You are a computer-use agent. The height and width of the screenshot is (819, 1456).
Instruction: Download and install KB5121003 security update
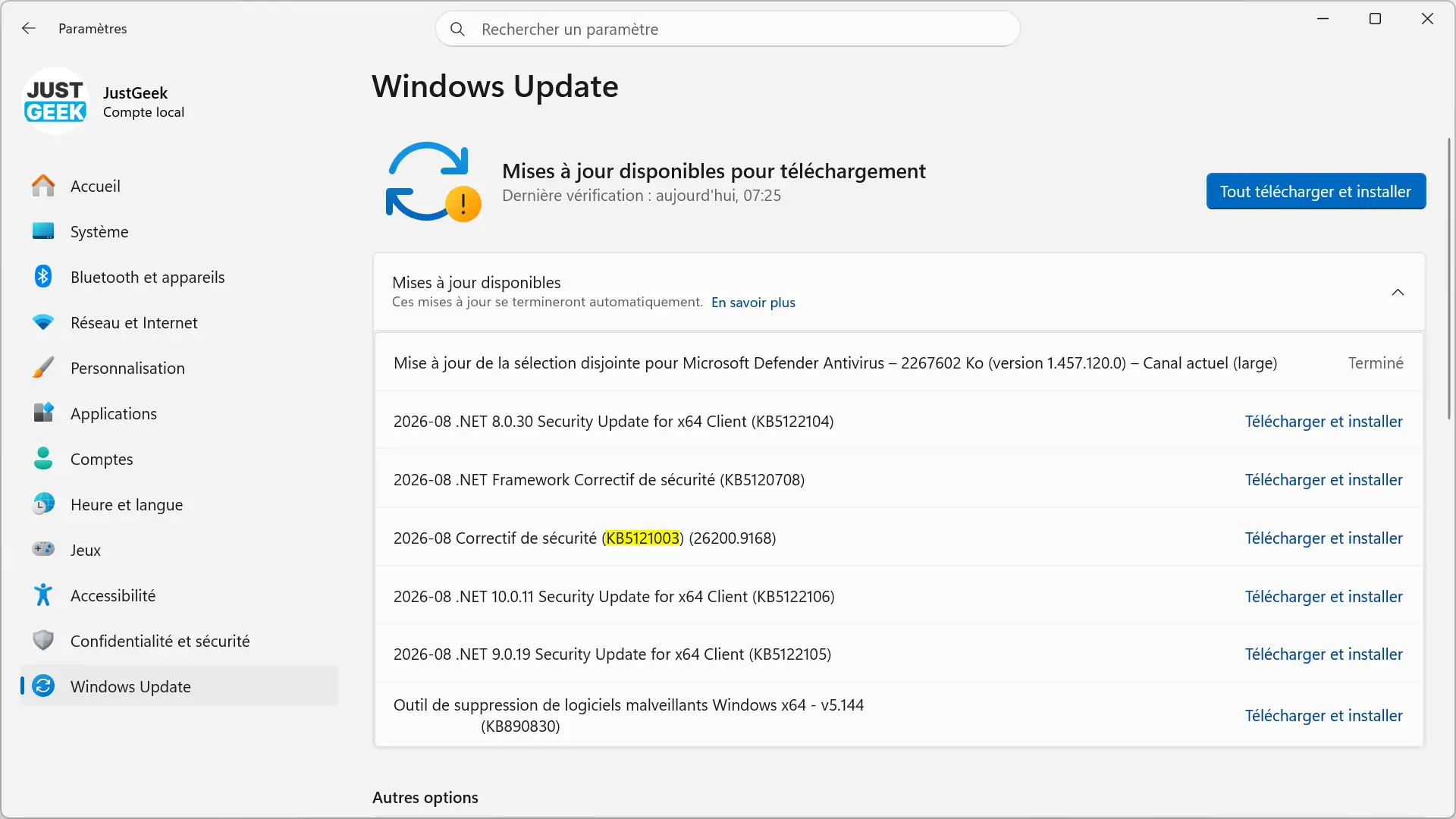(x=1323, y=538)
